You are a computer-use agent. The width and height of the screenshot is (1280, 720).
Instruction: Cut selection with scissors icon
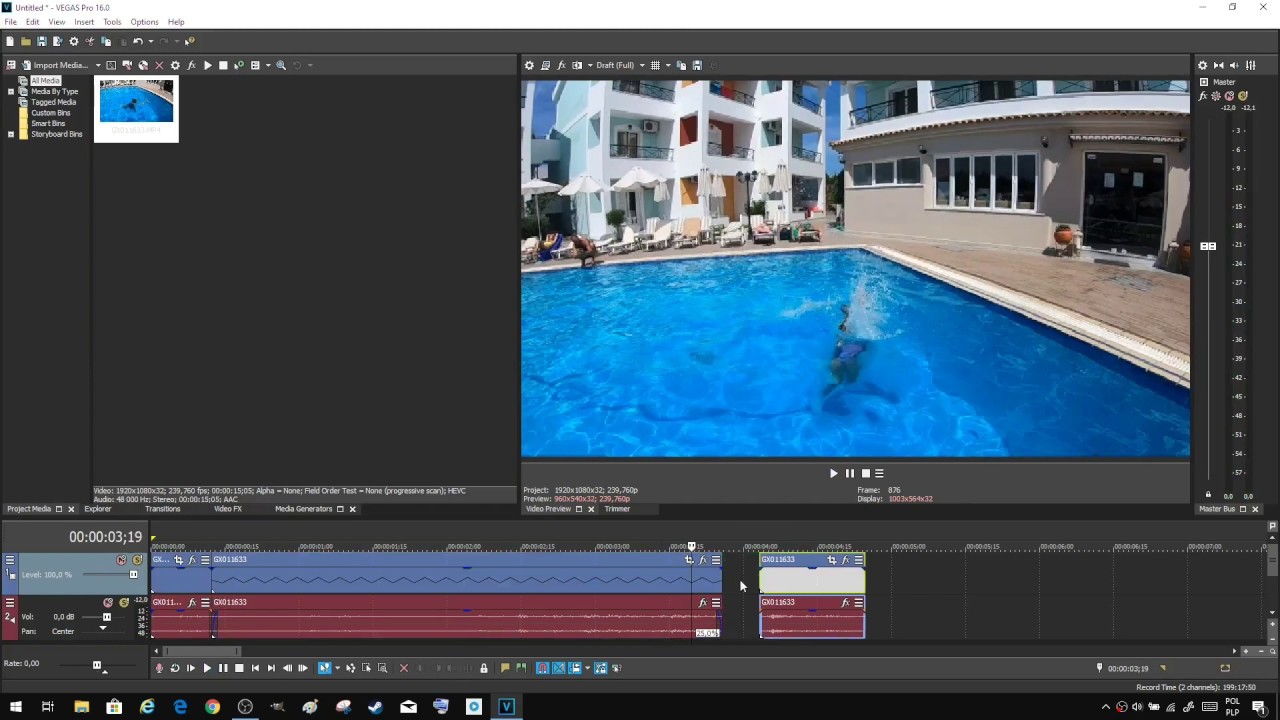tap(90, 41)
